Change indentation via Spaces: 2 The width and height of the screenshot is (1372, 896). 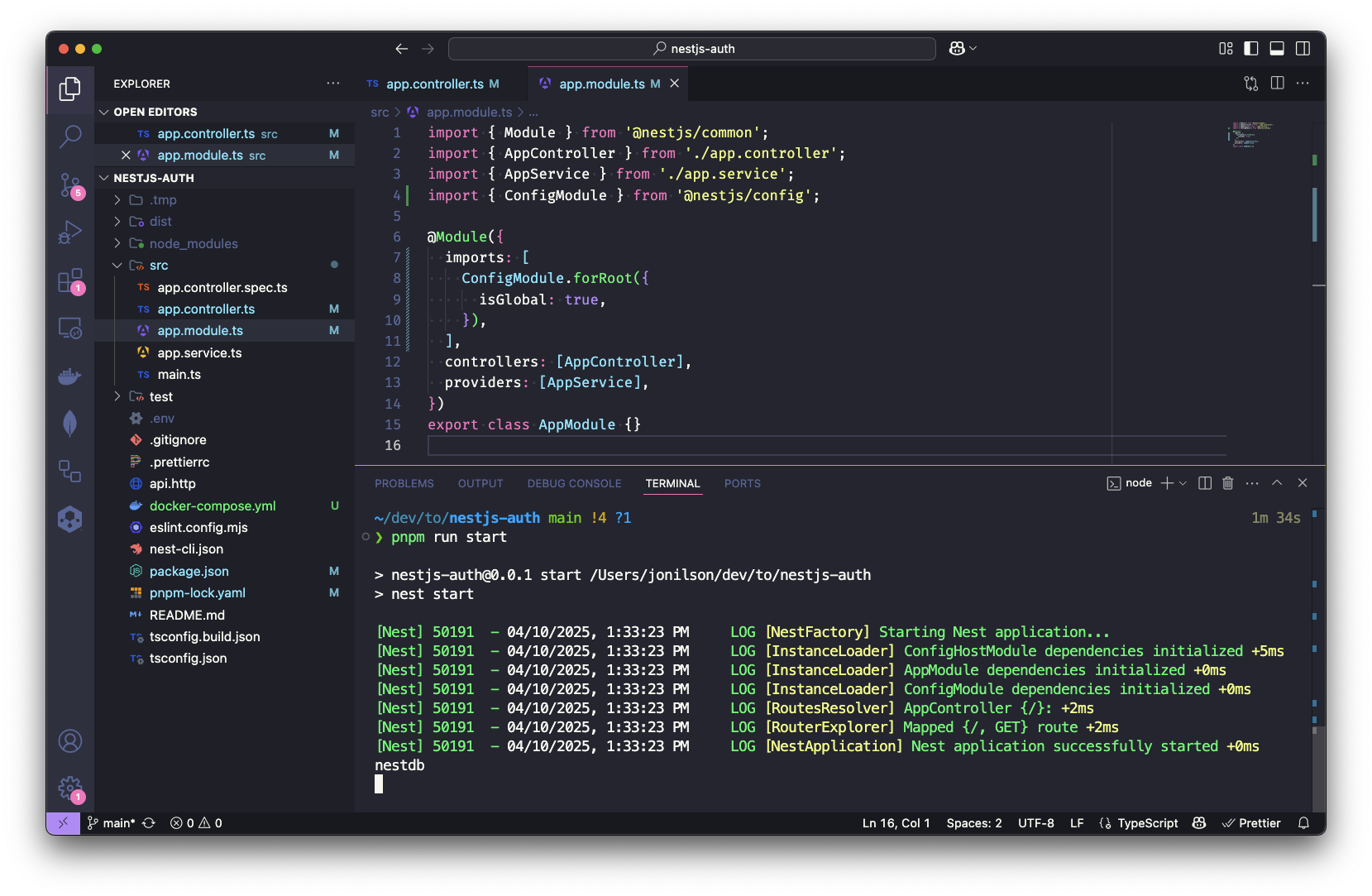tap(974, 823)
